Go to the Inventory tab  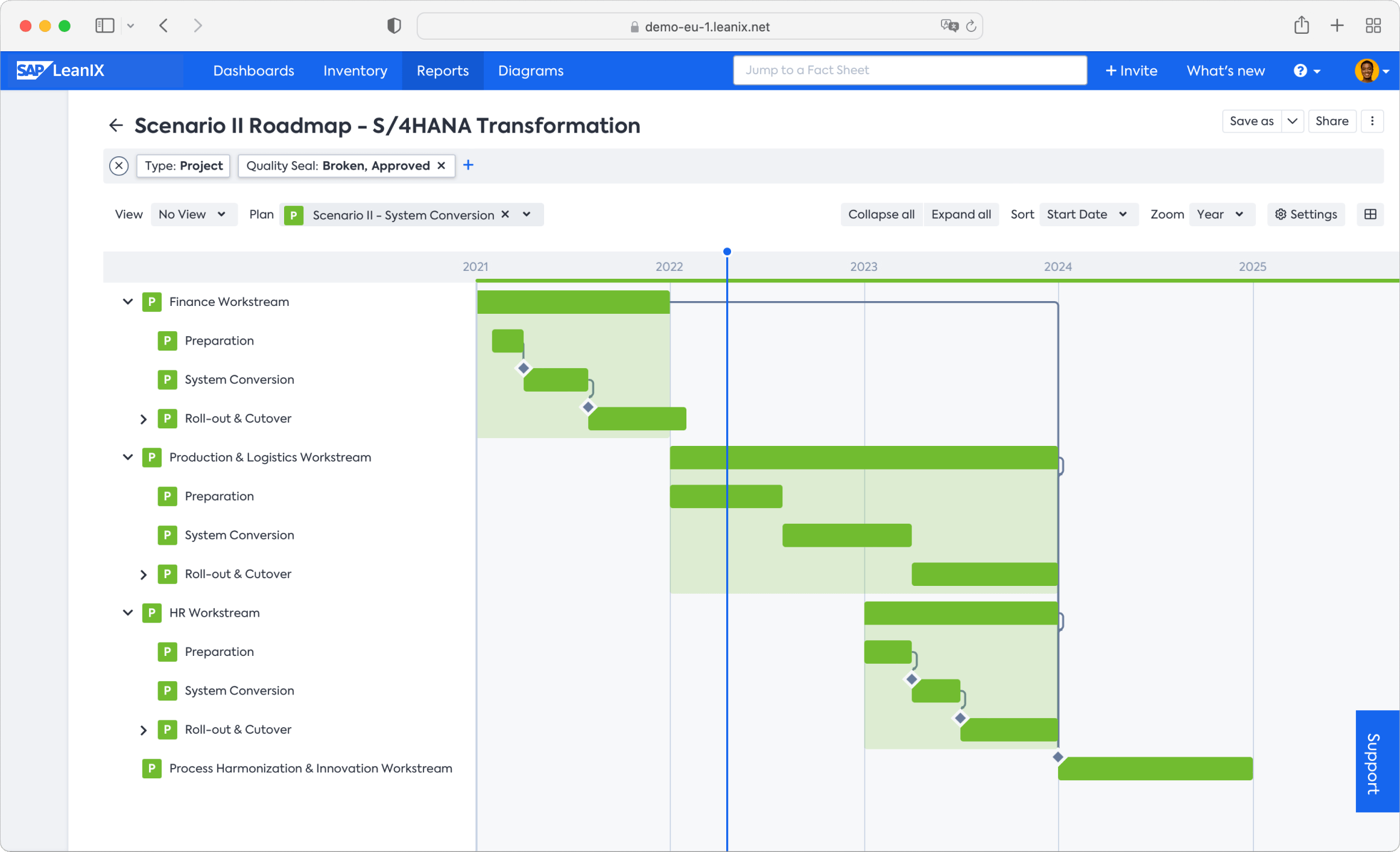355,71
